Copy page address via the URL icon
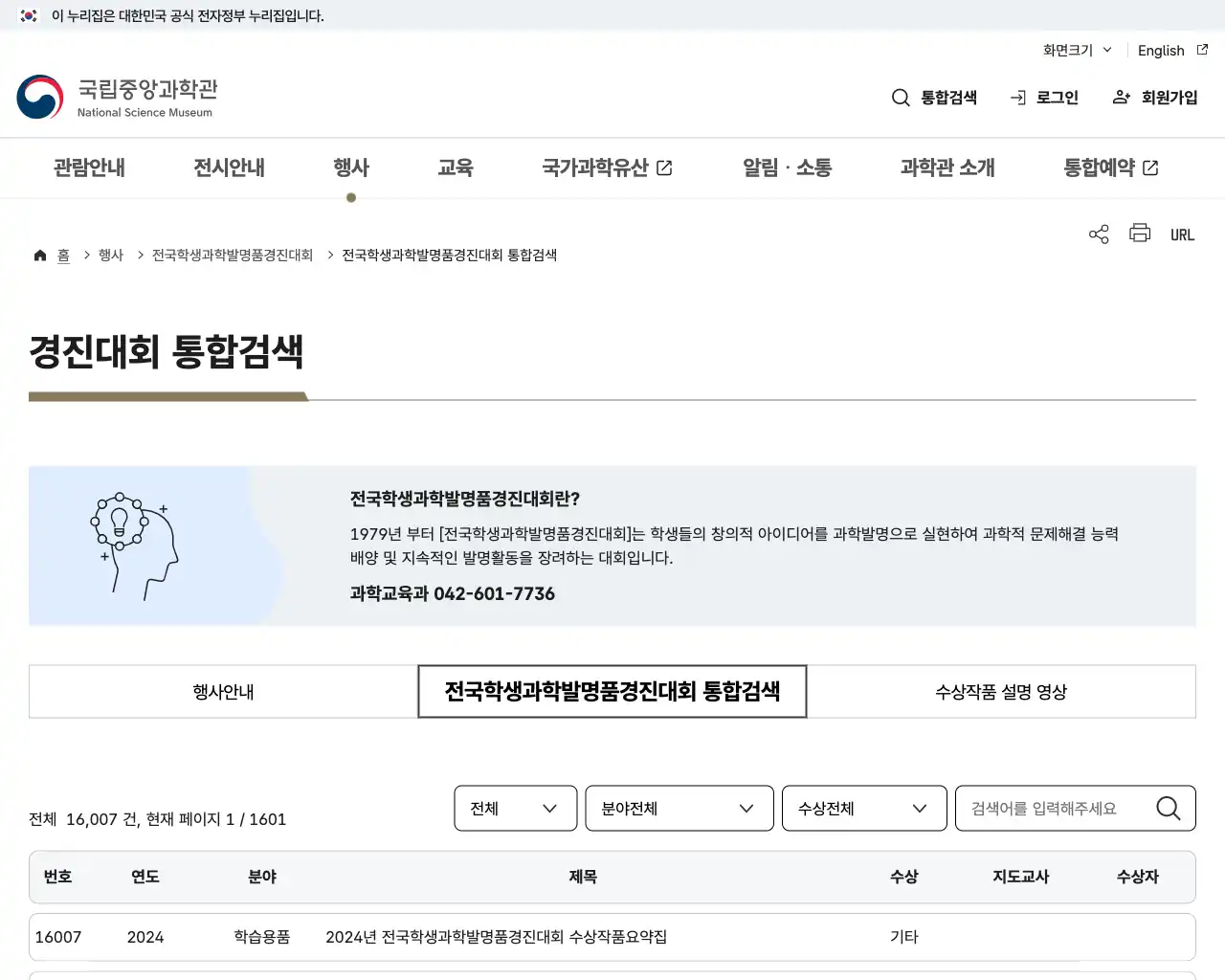The image size is (1225, 980). coord(1182,234)
